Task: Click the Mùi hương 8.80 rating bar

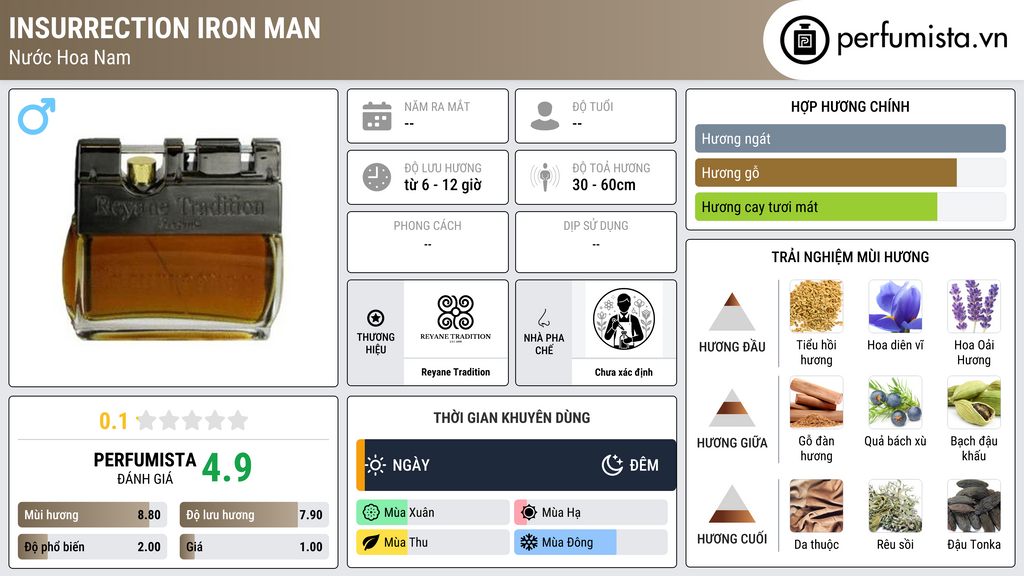Action: point(92,515)
